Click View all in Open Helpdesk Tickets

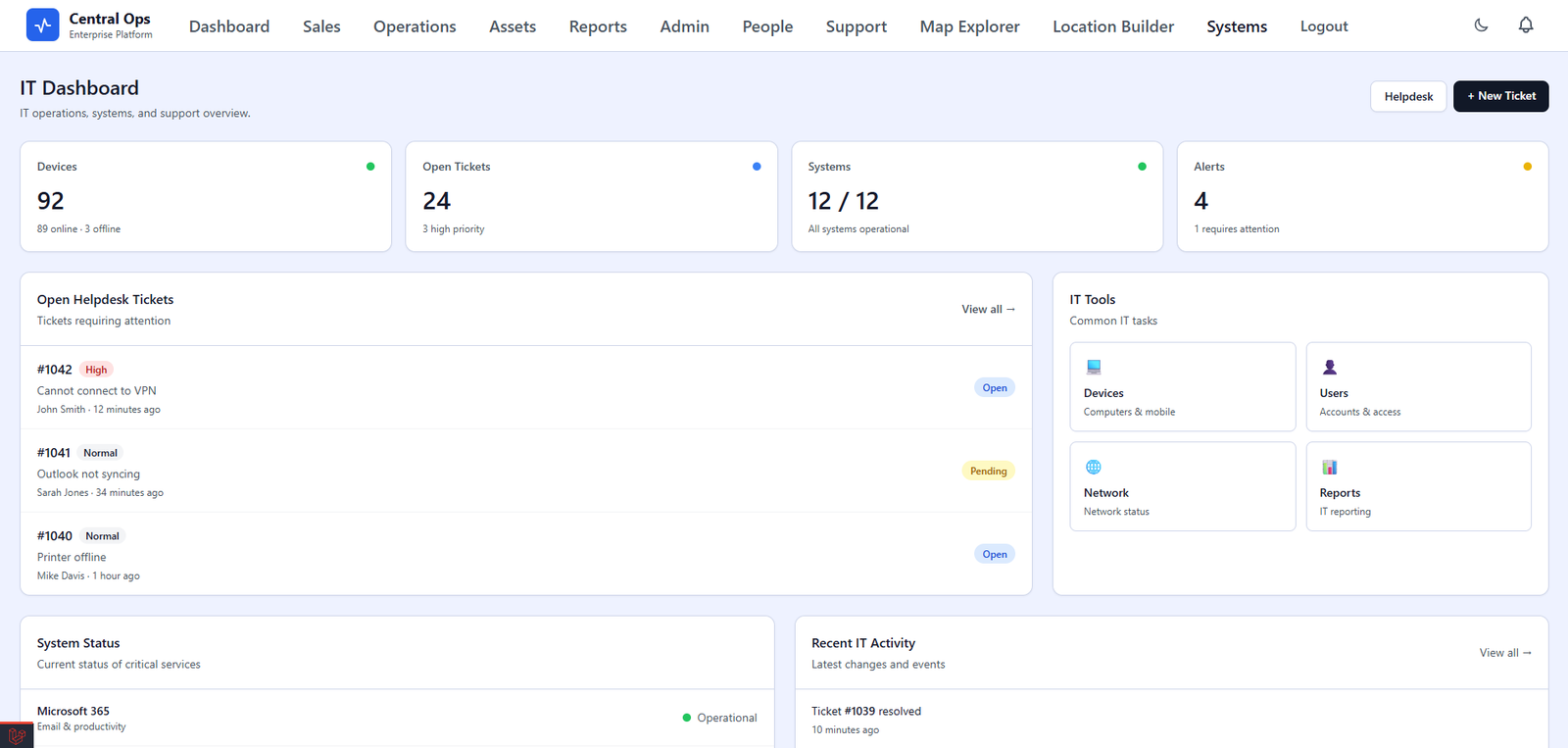[x=988, y=309]
